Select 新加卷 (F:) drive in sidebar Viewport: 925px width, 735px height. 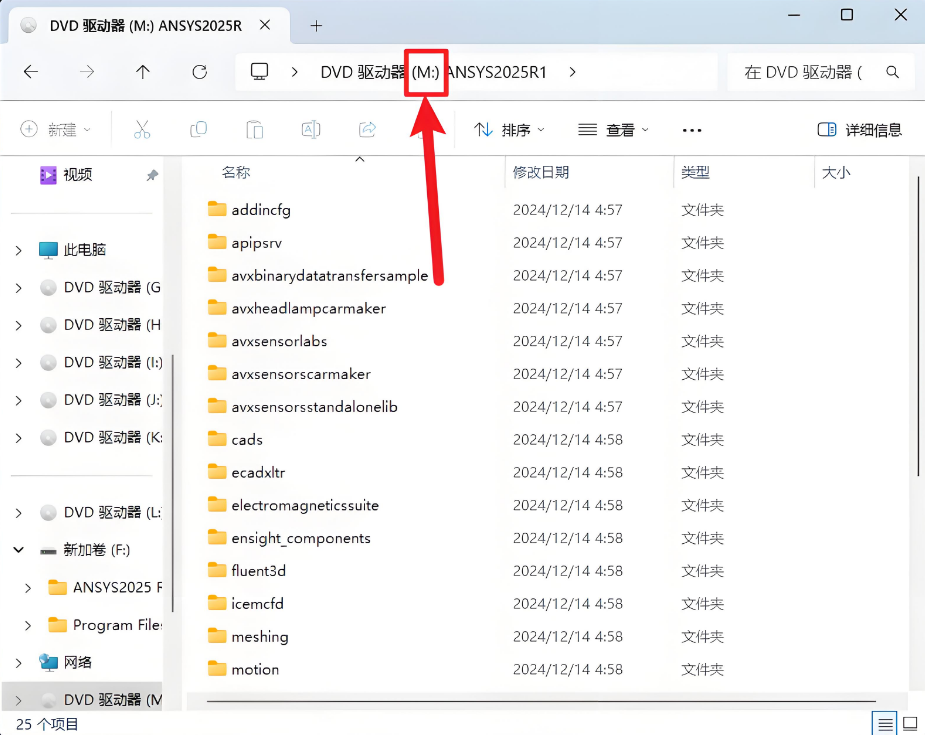[85, 550]
